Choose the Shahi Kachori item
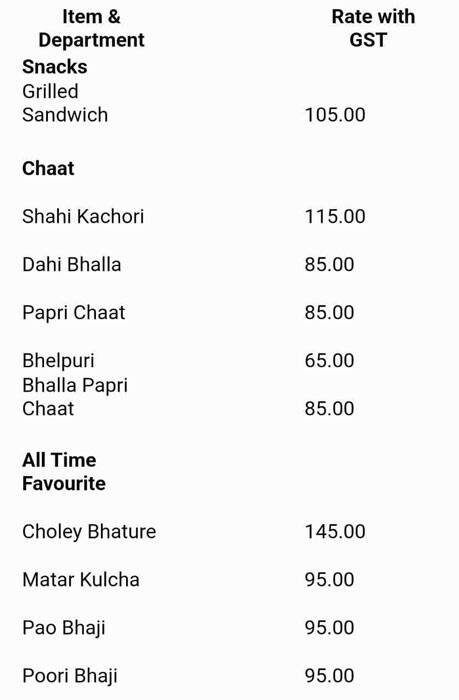This screenshot has height=700, width=459. pyautogui.click(x=83, y=217)
